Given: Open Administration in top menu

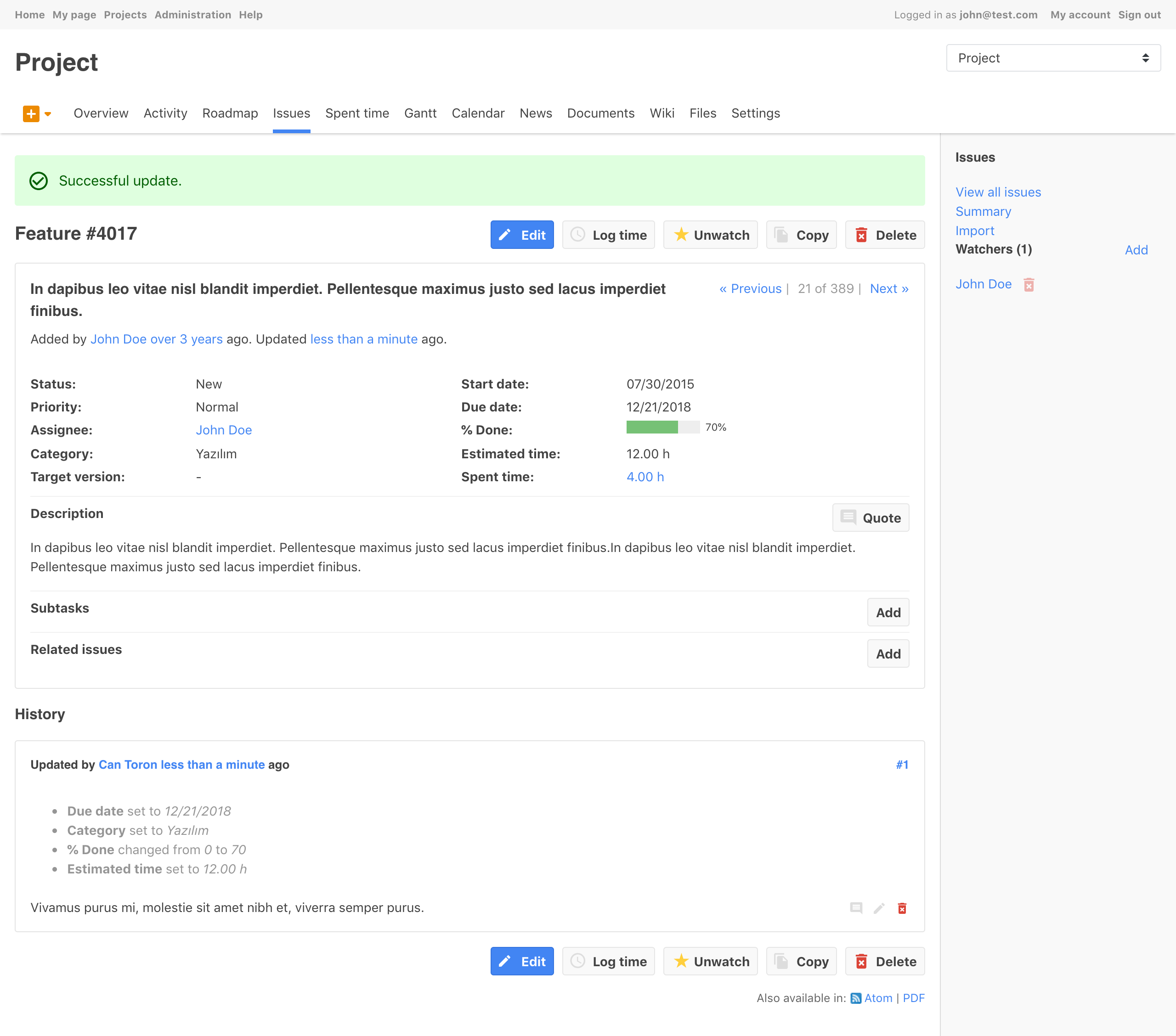Looking at the screenshot, I should (193, 15).
